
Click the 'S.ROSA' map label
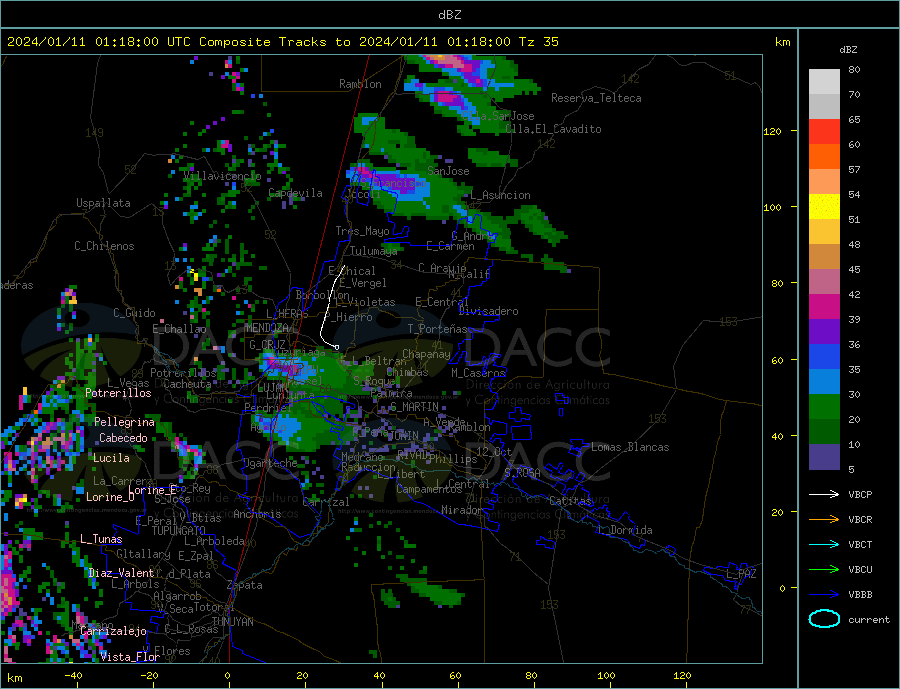(x=522, y=473)
